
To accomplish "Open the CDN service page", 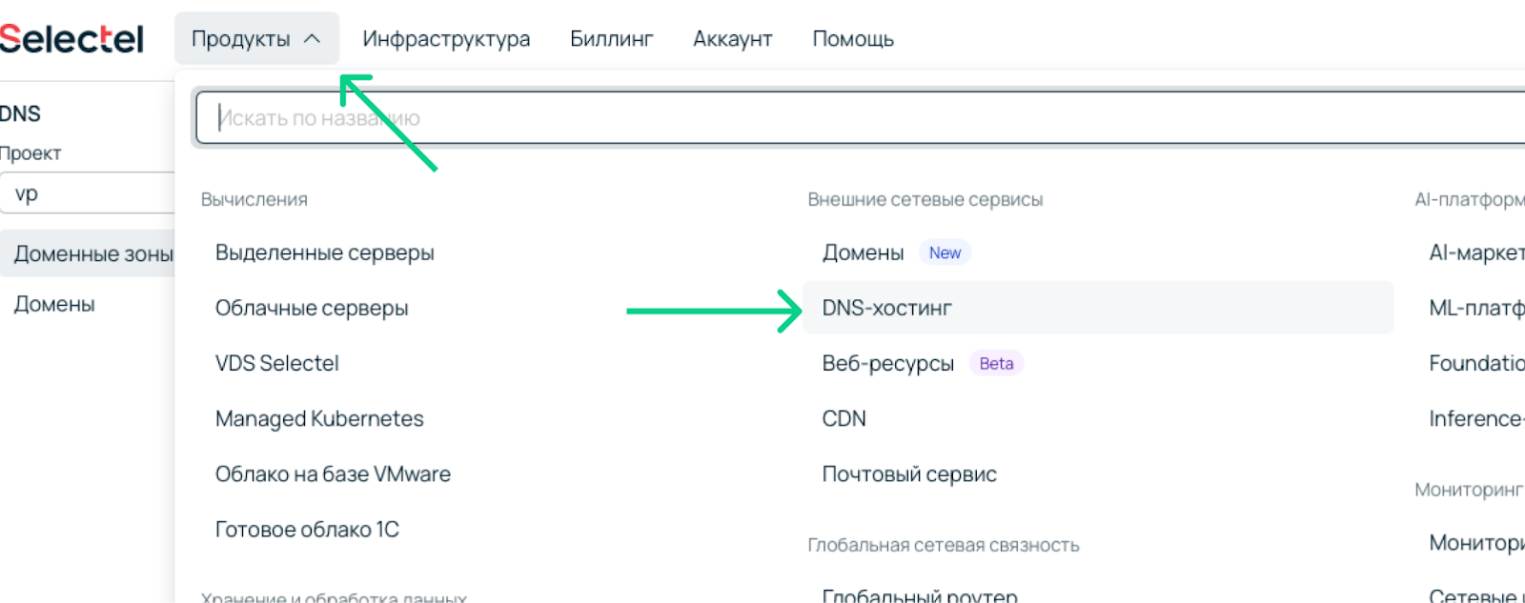I will point(845,418).
